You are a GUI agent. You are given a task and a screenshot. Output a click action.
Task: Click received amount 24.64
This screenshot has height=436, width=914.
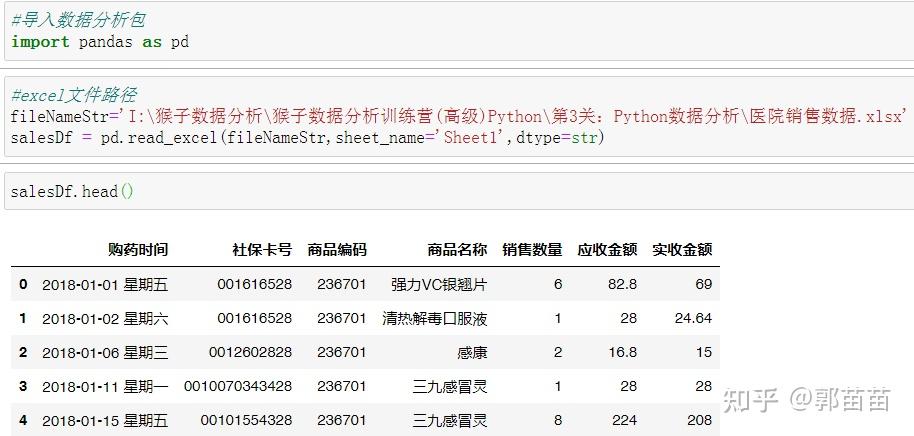pyautogui.click(x=692, y=318)
